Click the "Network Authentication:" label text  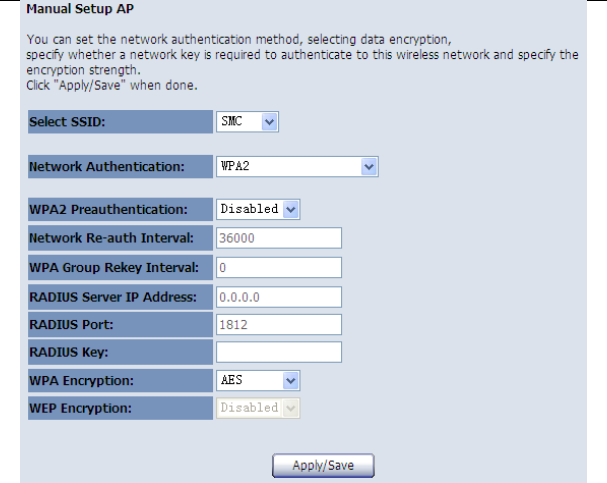click(x=107, y=168)
